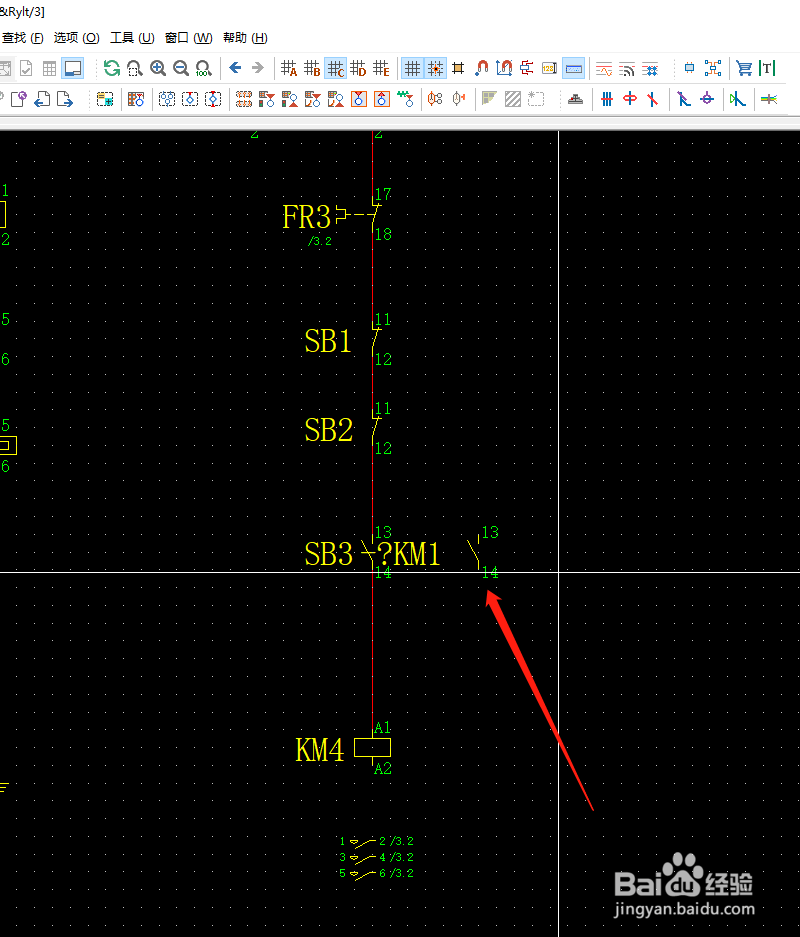800x937 pixels.
Task: Click the red three-pole connection symbol icon
Action: pos(607,99)
